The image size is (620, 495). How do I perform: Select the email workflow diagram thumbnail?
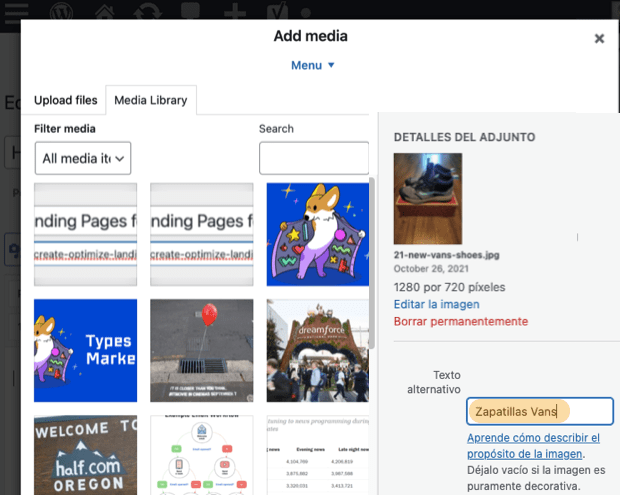(202, 455)
